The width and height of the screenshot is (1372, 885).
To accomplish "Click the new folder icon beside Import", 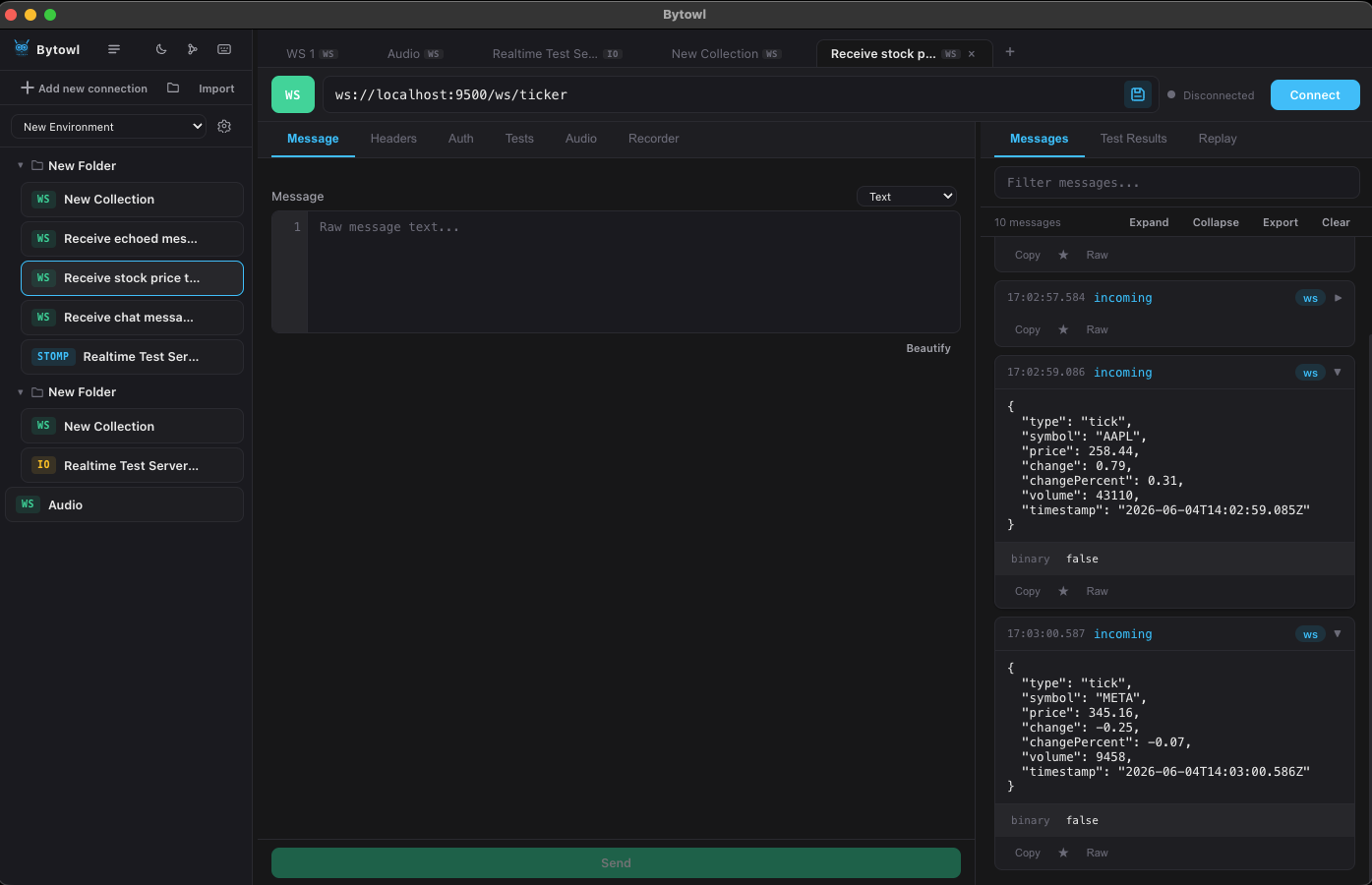I will point(173,88).
